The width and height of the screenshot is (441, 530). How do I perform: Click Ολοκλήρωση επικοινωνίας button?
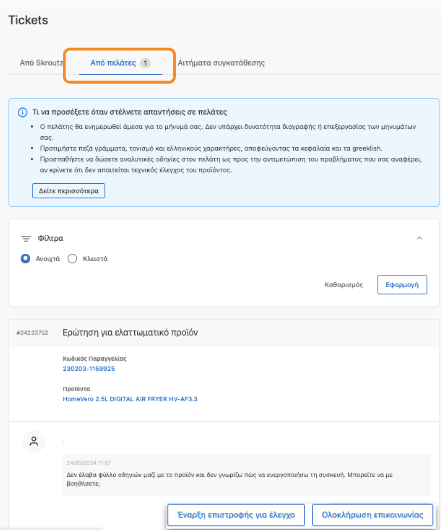(372, 515)
